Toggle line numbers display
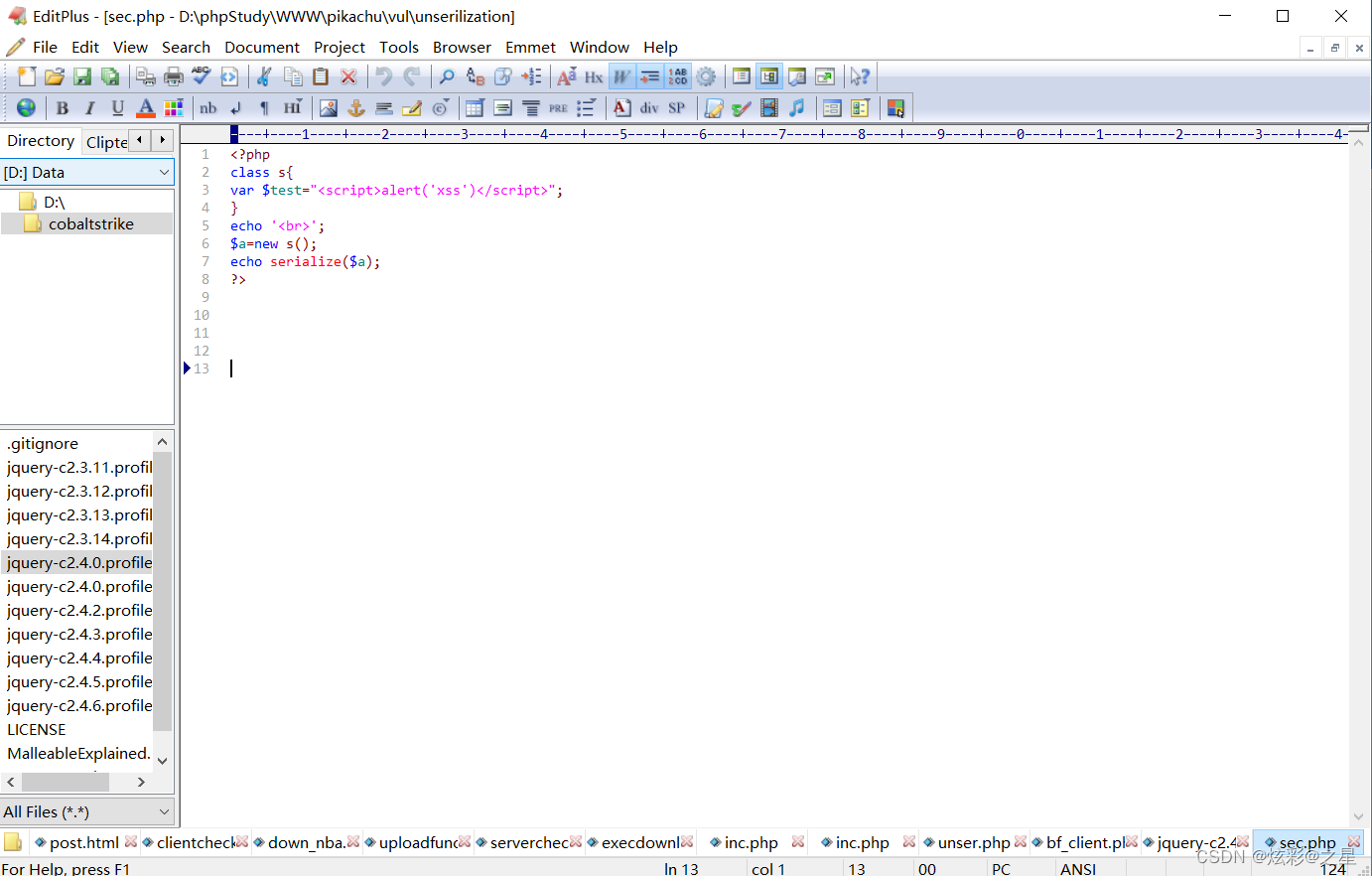The image size is (1372, 876). [x=678, y=76]
